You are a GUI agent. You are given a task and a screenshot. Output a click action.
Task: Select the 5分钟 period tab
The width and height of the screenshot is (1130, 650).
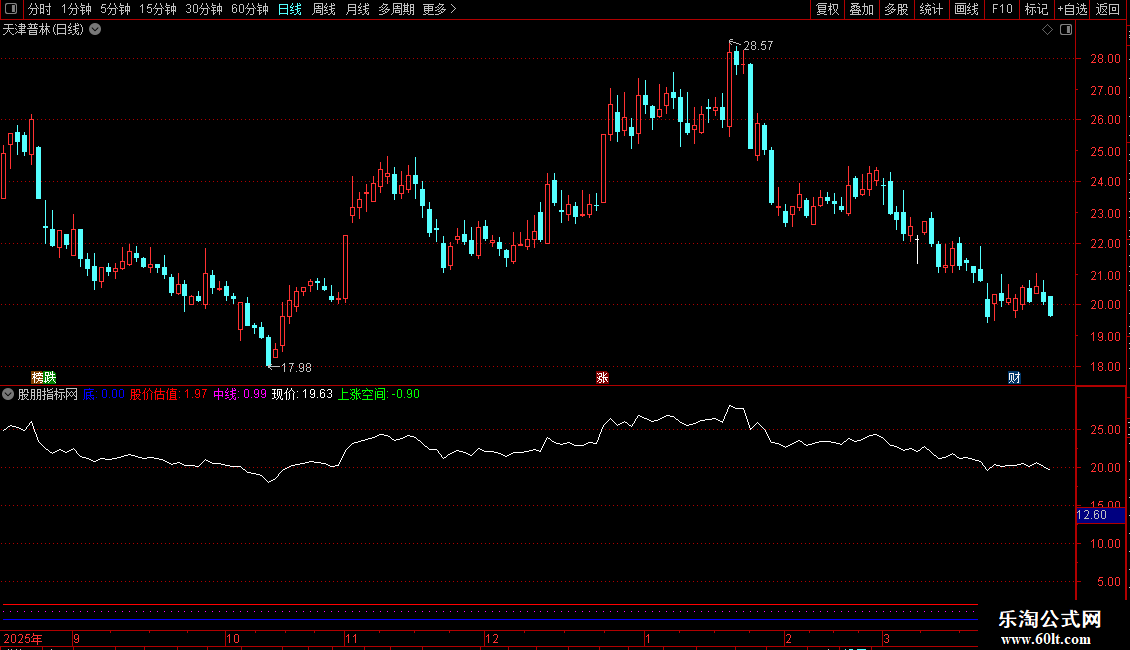point(115,9)
